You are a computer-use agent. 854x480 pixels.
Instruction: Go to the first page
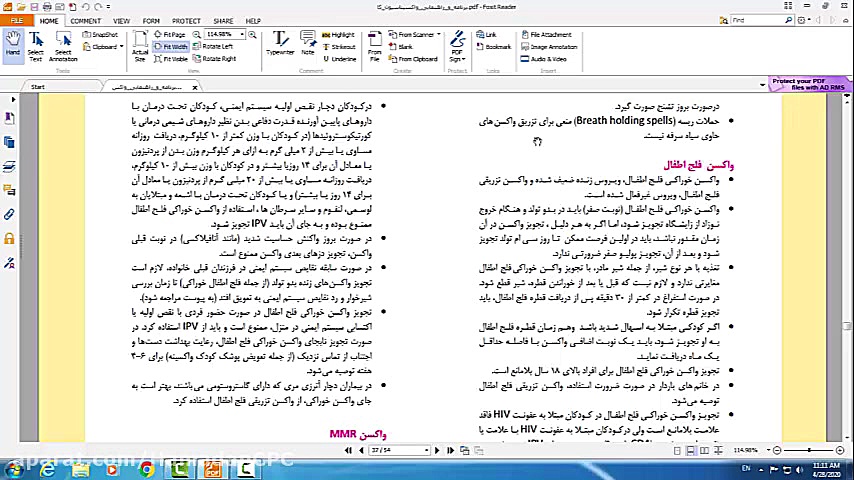click(349, 451)
